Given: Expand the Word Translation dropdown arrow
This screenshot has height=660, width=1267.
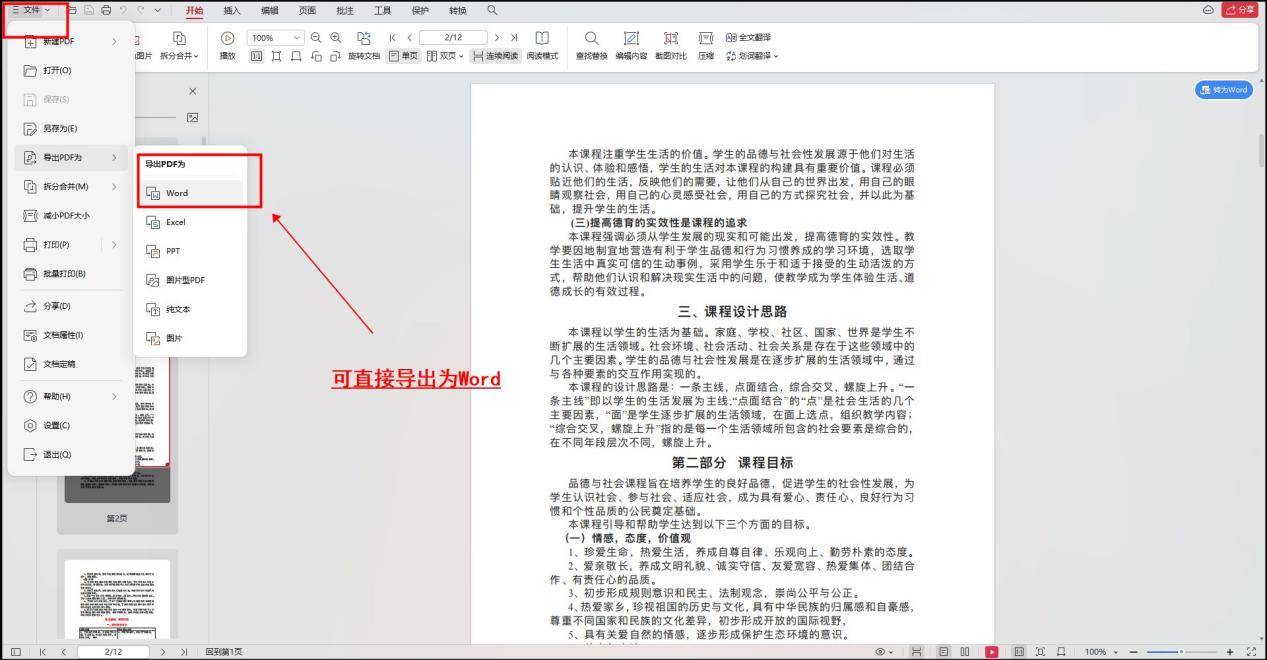Looking at the screenshot, I should click(775, 55).
